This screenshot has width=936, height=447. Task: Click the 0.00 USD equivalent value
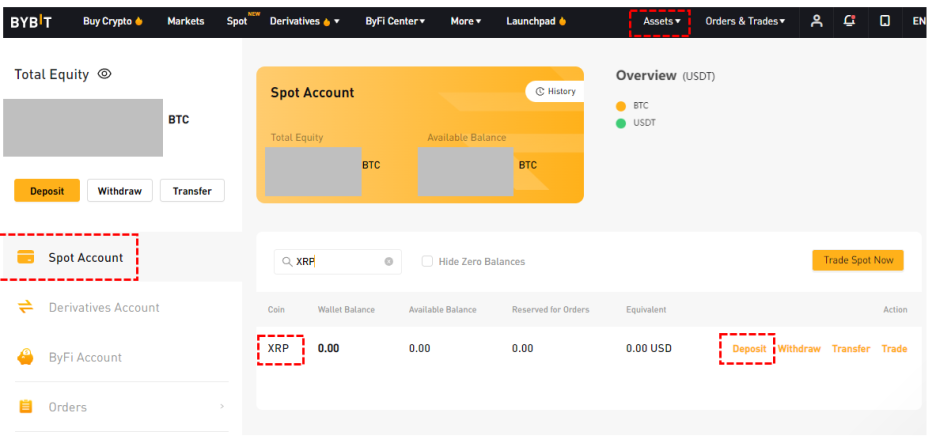pos(649,348)
